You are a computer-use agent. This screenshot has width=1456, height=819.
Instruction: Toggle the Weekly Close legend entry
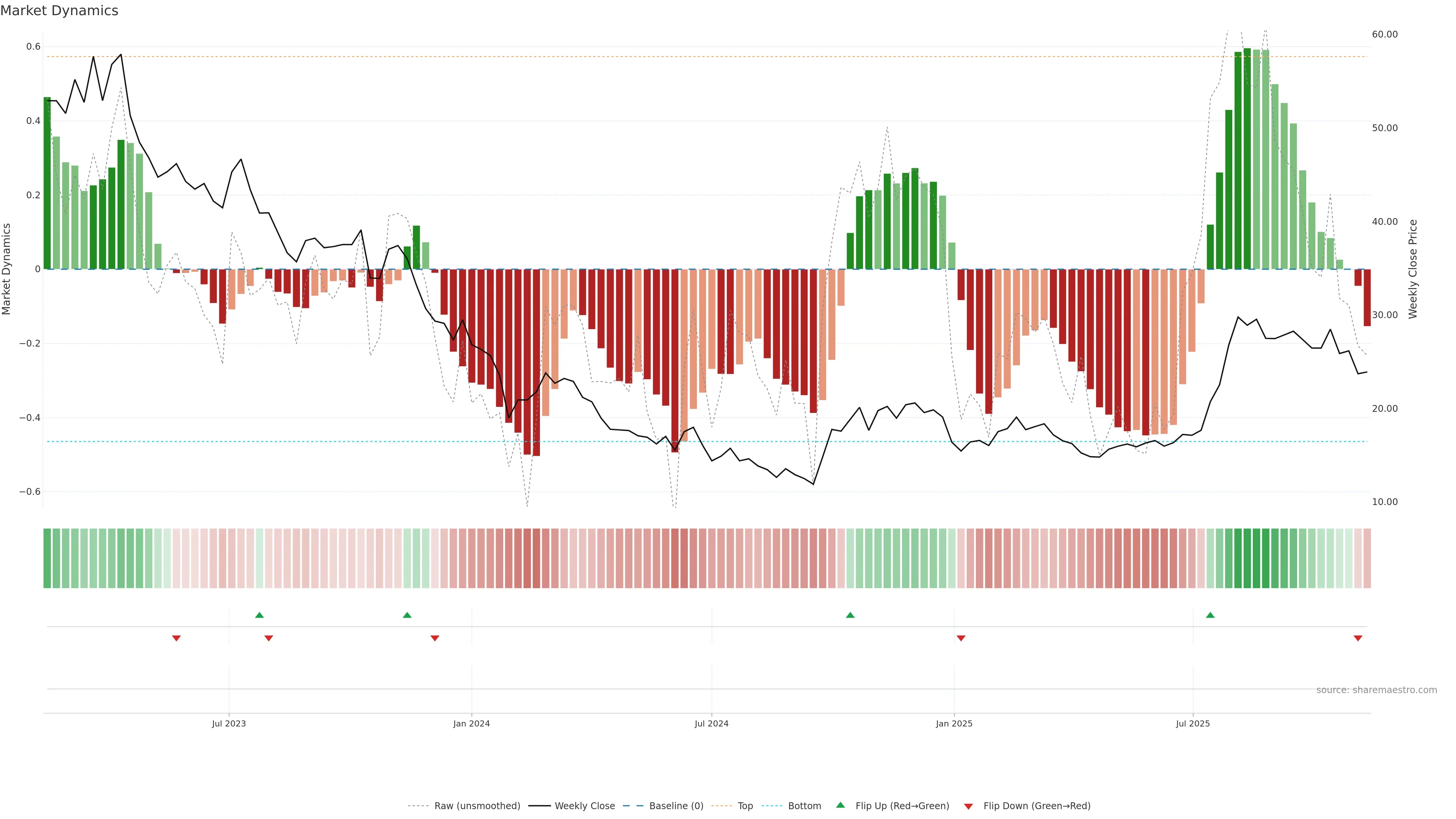pos(584,805)
